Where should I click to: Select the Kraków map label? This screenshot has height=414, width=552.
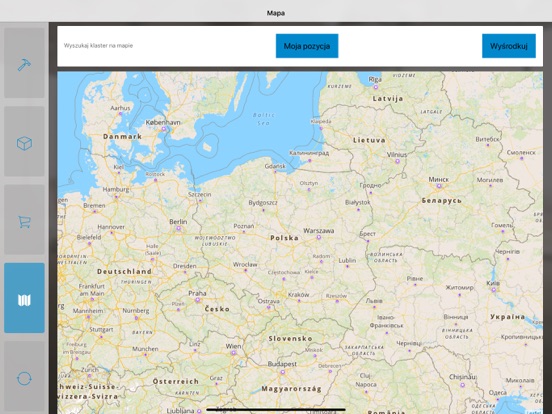click(299, 295)
